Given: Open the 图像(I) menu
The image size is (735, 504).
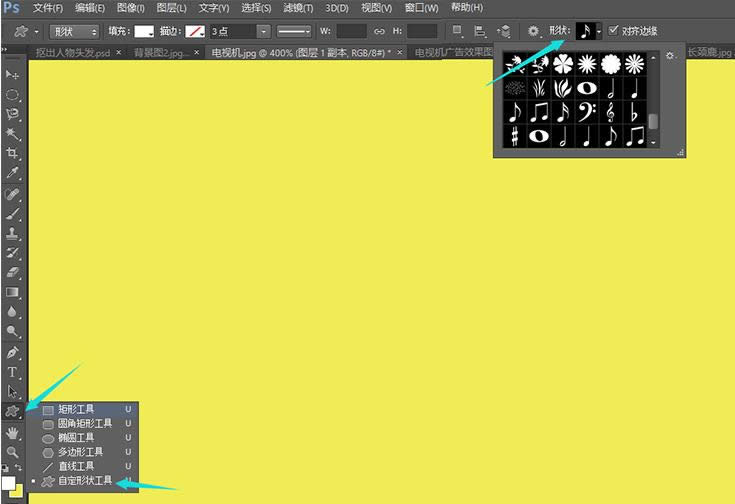Looking at the screenshot, I should pos(131,8).
